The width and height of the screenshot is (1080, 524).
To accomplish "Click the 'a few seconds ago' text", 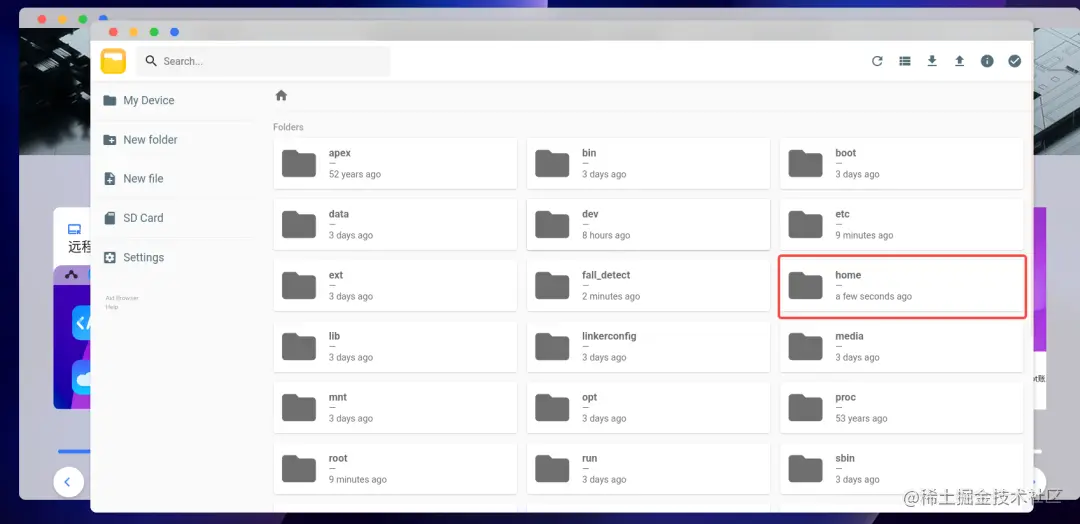I will 873,297.
